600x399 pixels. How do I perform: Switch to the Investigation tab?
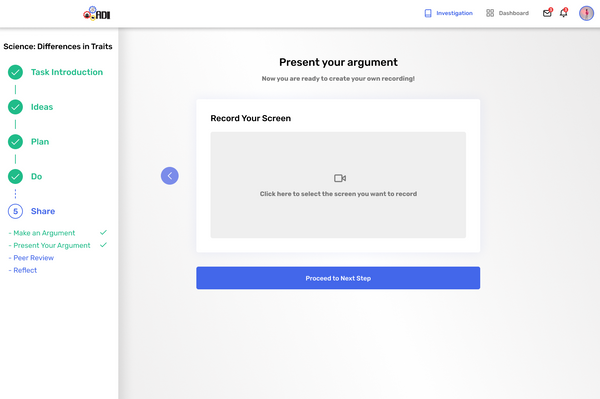[x=448, y=13]
